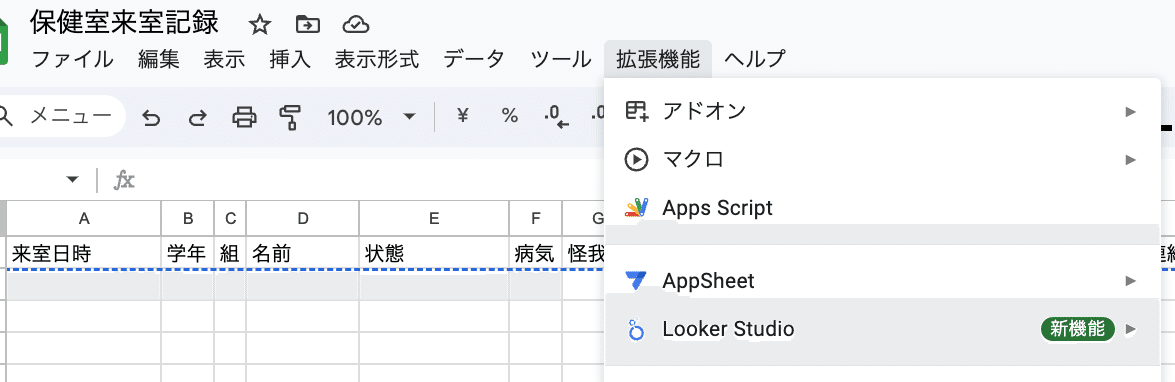1175x382 pixels.
Task: Select AppSheet in the extensions menu
Action: pyautogui.click(x=881, y=281)
